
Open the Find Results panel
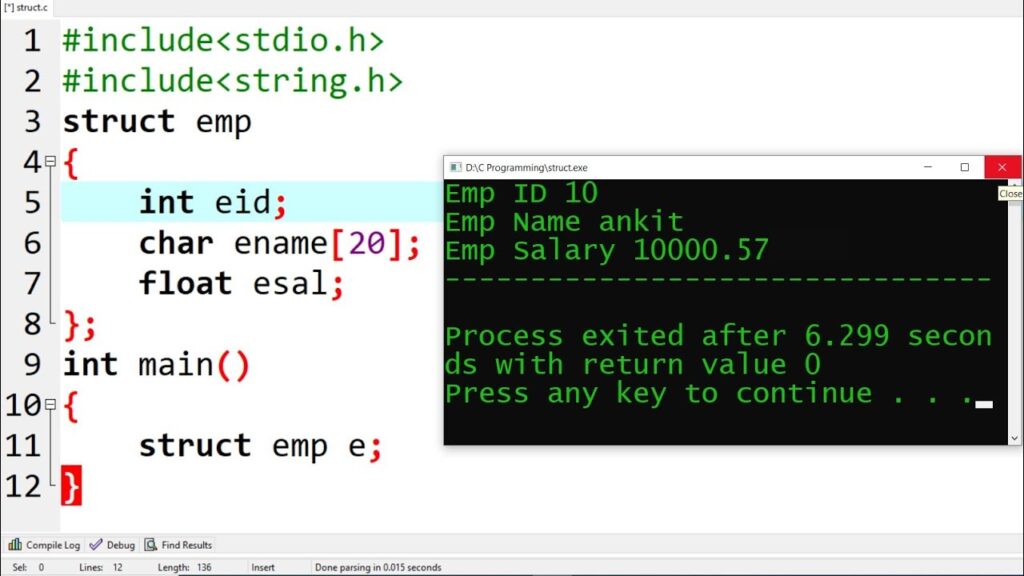coord(178,545)
